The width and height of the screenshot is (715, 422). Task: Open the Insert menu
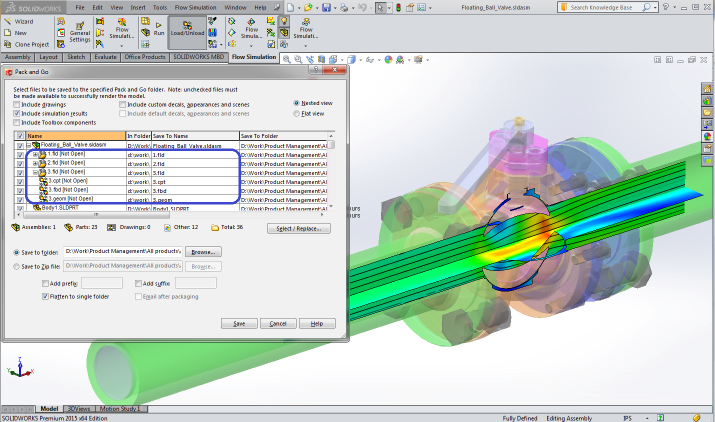click(138, 7)
